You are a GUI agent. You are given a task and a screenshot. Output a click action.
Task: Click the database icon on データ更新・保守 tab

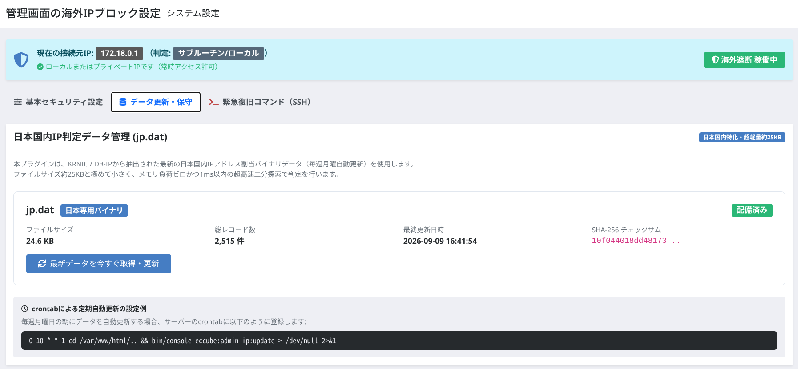[123, 102]
